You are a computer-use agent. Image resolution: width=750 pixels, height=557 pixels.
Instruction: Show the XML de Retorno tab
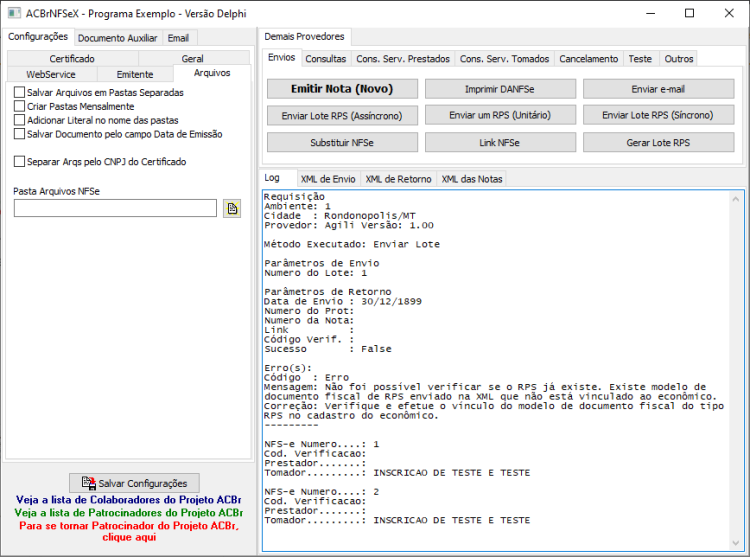(398, 179)
